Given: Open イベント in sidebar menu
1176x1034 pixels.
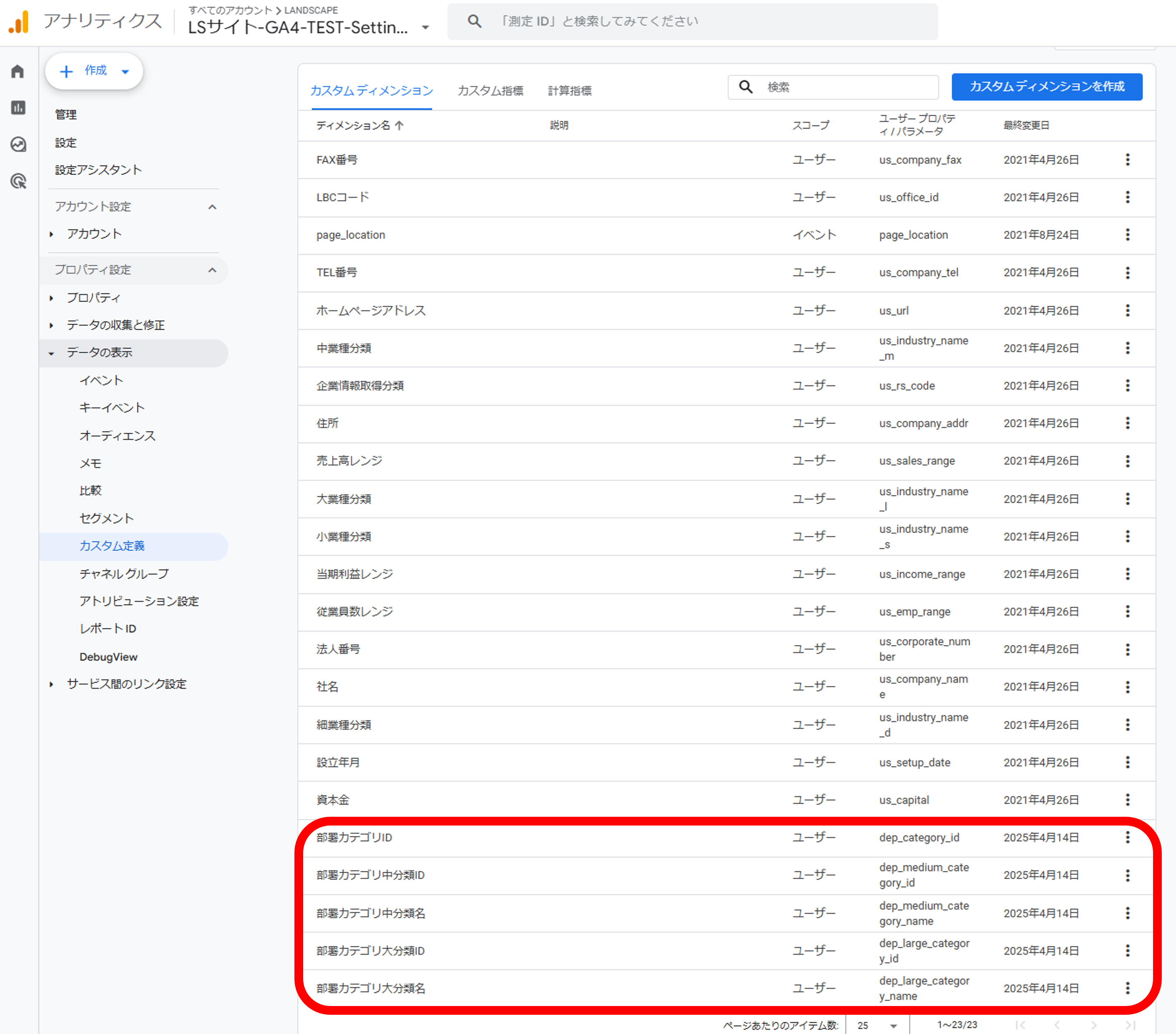Looking at the screenshot, I should click(x=101, y=380).
